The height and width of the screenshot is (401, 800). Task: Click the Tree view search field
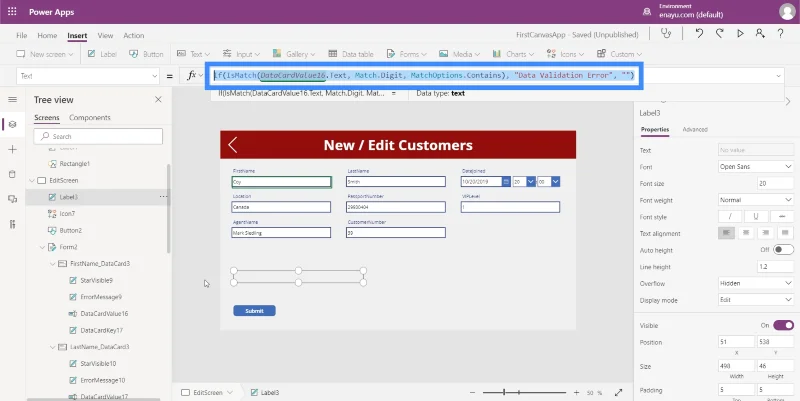pos(98,136)
